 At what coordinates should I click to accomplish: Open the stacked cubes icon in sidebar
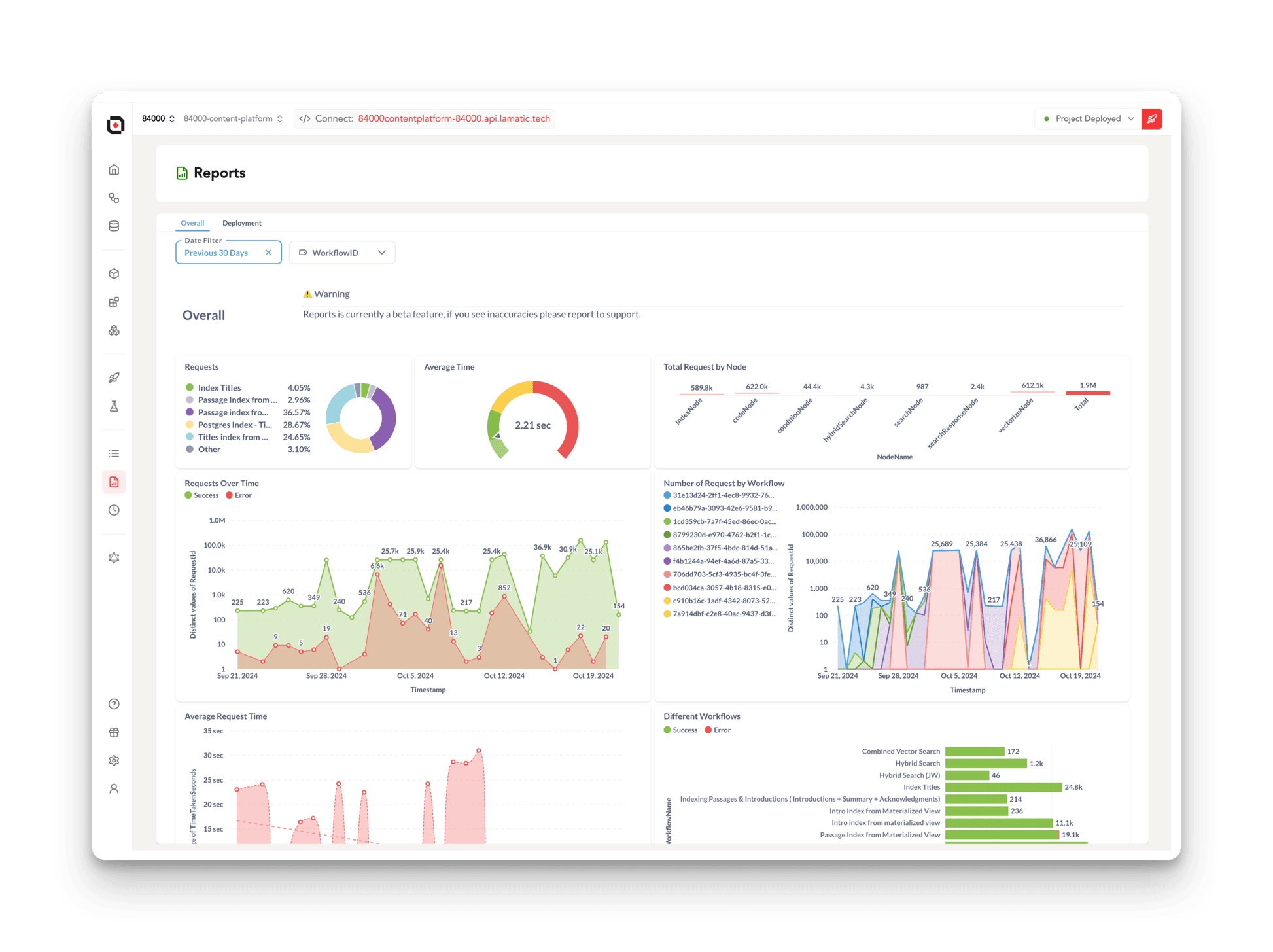[114, 330]
